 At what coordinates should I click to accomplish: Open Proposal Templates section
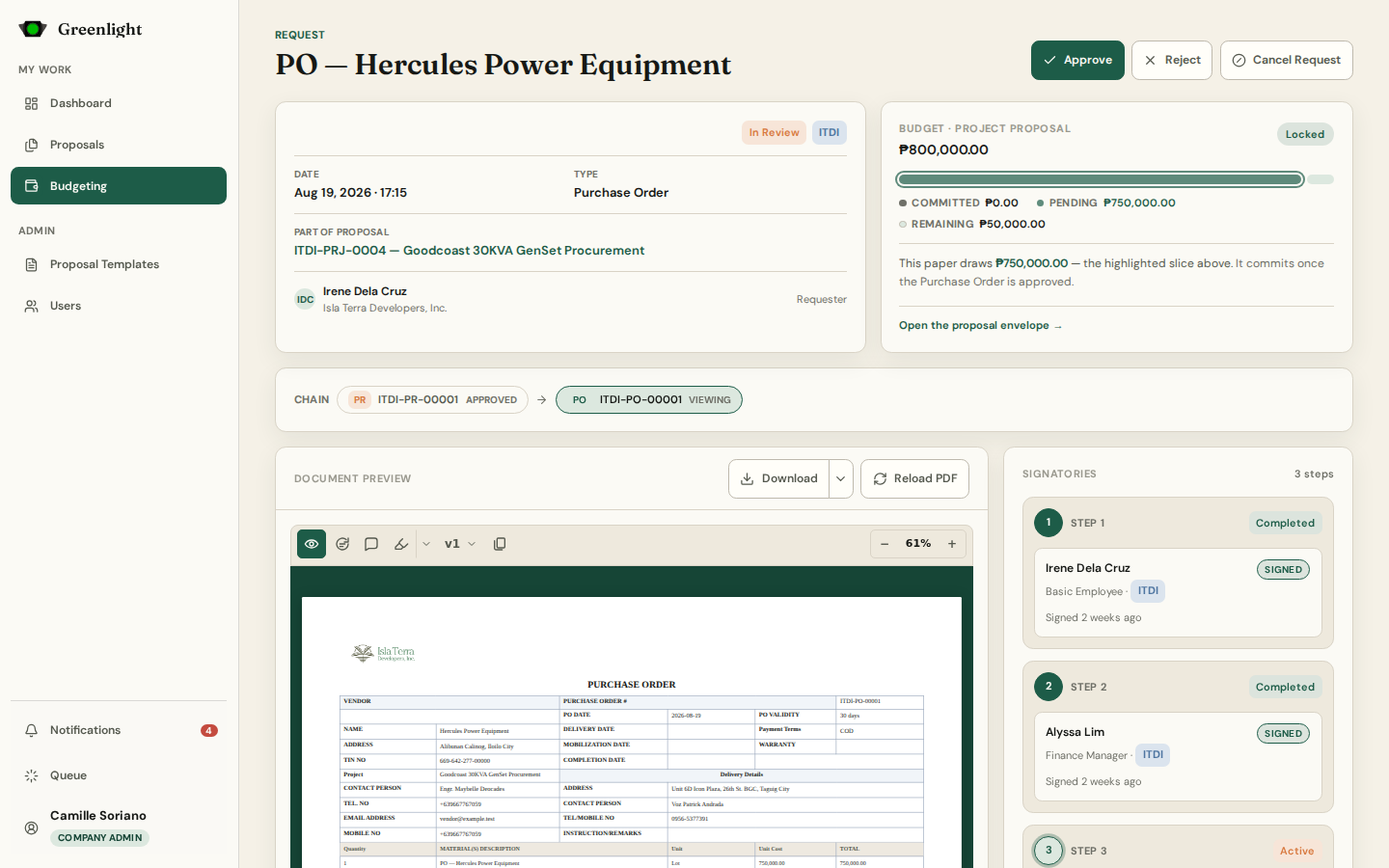click(x=119, y=264)
